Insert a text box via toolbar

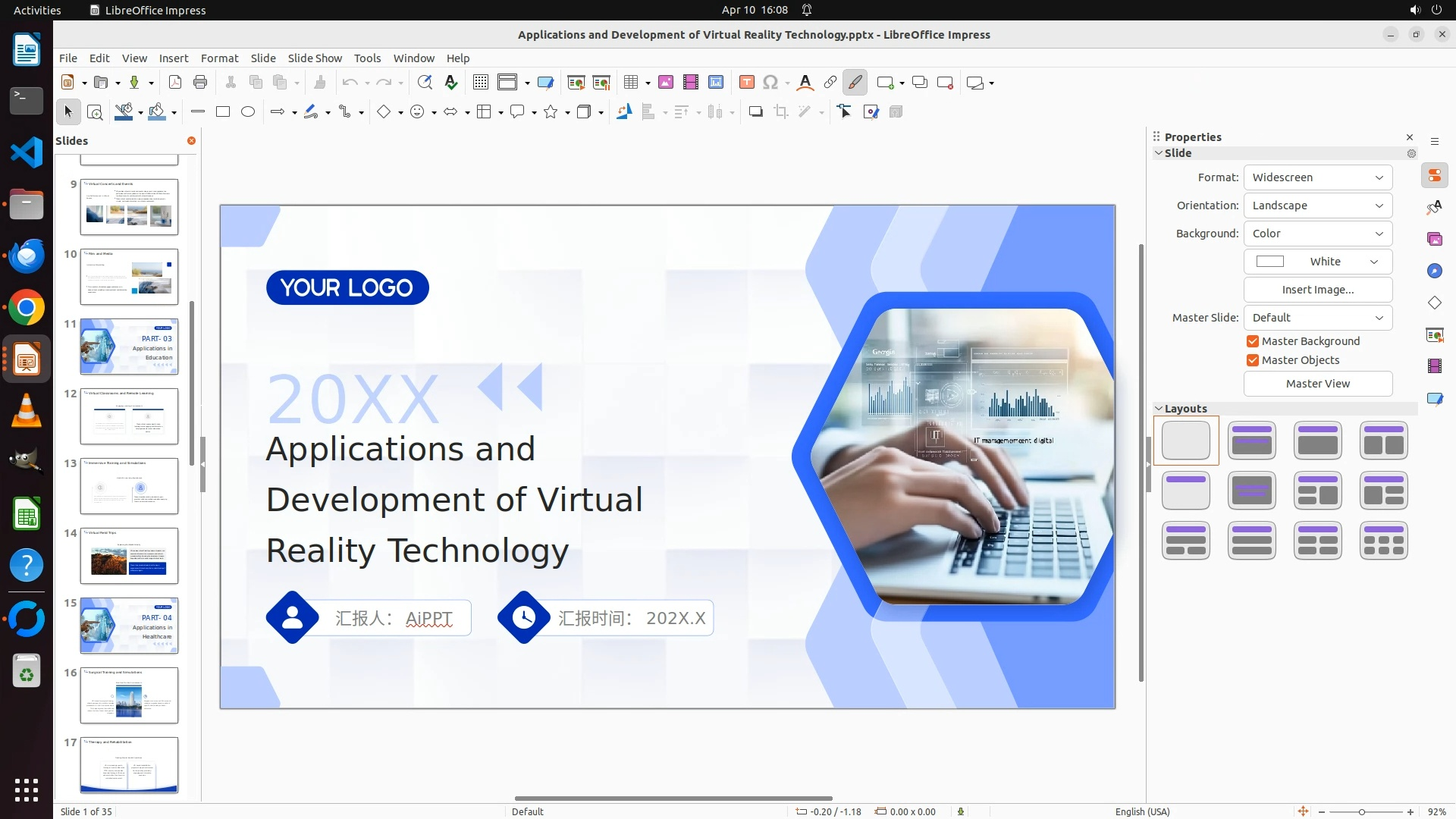click(746, 83)
